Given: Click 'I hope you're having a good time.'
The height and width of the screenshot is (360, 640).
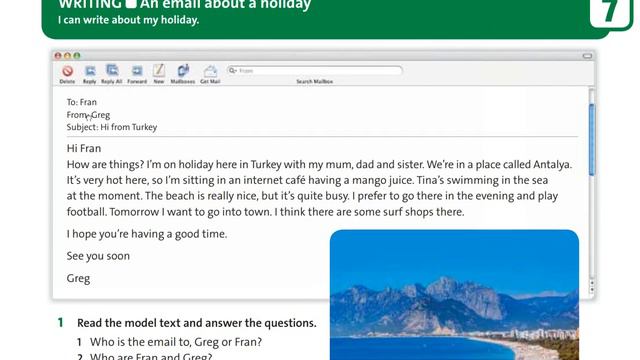Looking at the screenshot, I should pos(147,234).
